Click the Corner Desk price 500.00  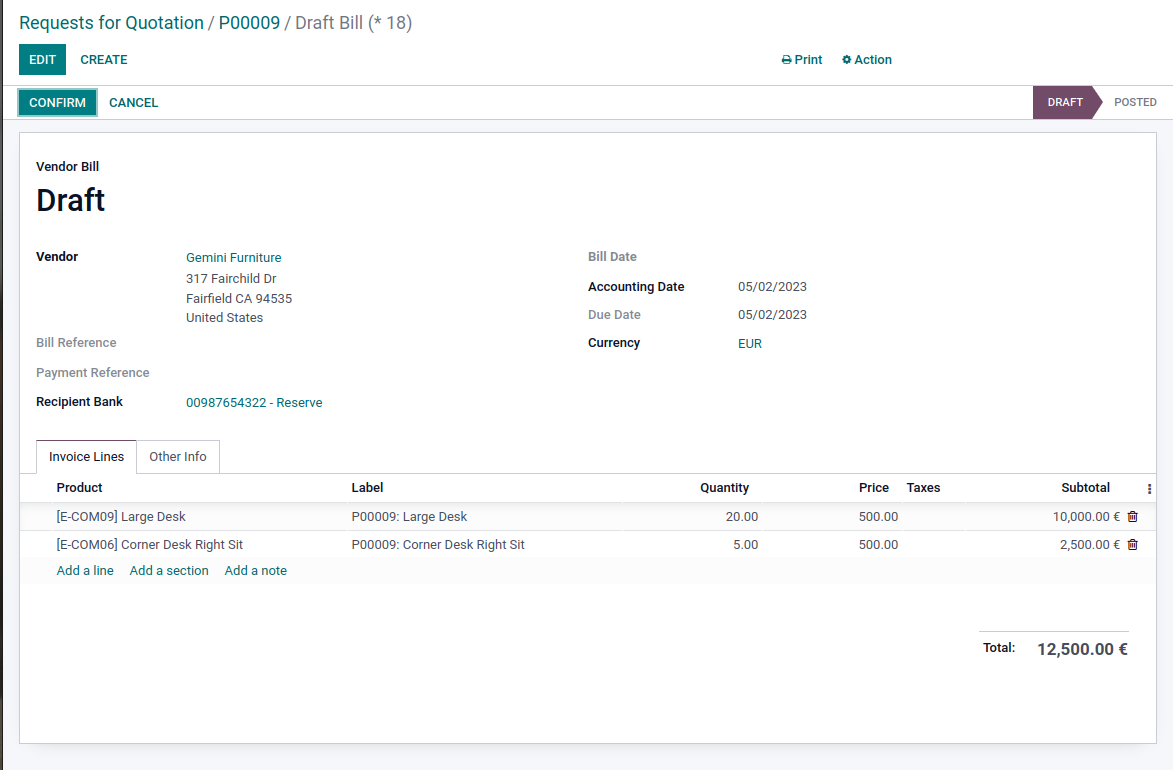878,545
